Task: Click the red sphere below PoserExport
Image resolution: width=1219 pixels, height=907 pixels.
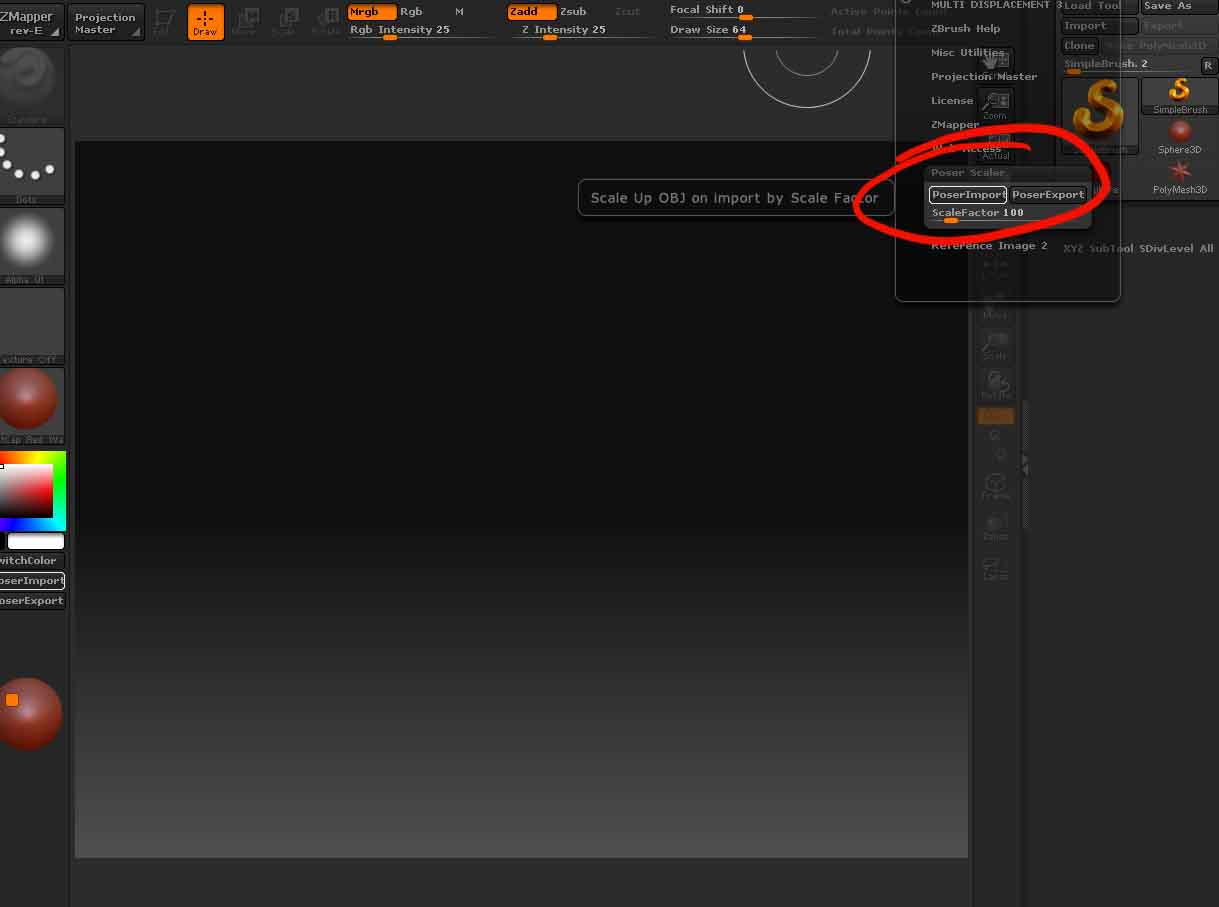Action: coord(29,713)
